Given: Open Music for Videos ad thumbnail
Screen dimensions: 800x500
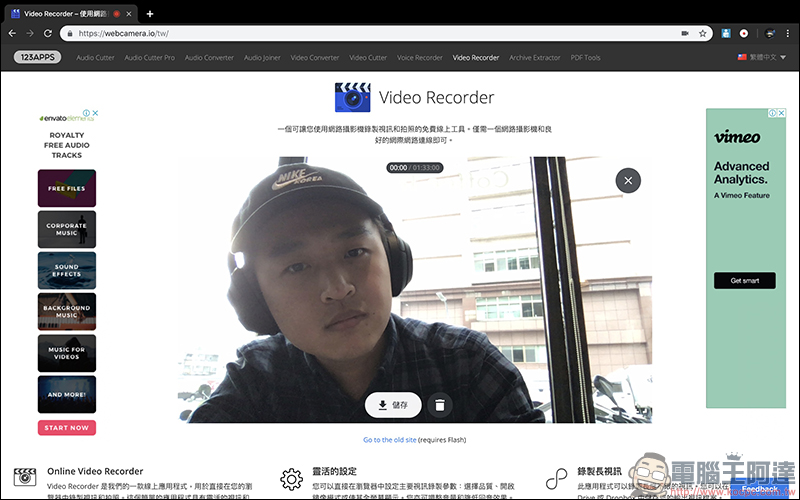Looking at the screenshot, I should point(67,353).
